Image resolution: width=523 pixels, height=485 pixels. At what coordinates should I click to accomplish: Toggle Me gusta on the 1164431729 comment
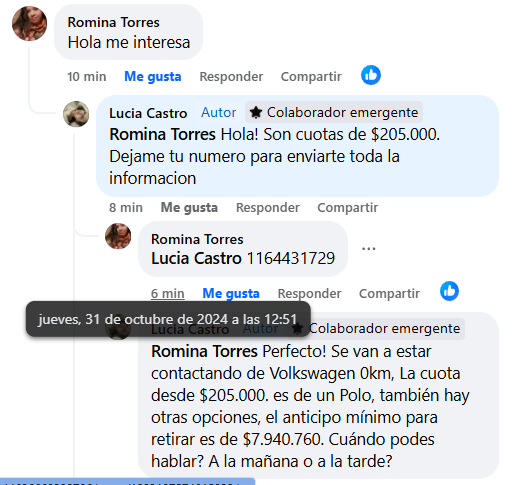tap(231, 294)
